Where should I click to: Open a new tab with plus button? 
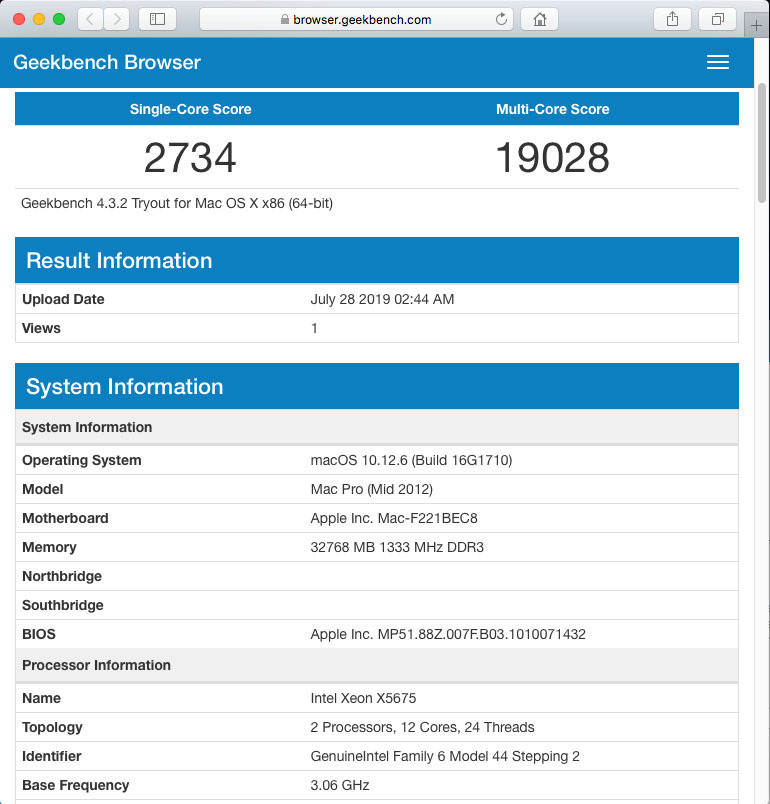(758, 25)
